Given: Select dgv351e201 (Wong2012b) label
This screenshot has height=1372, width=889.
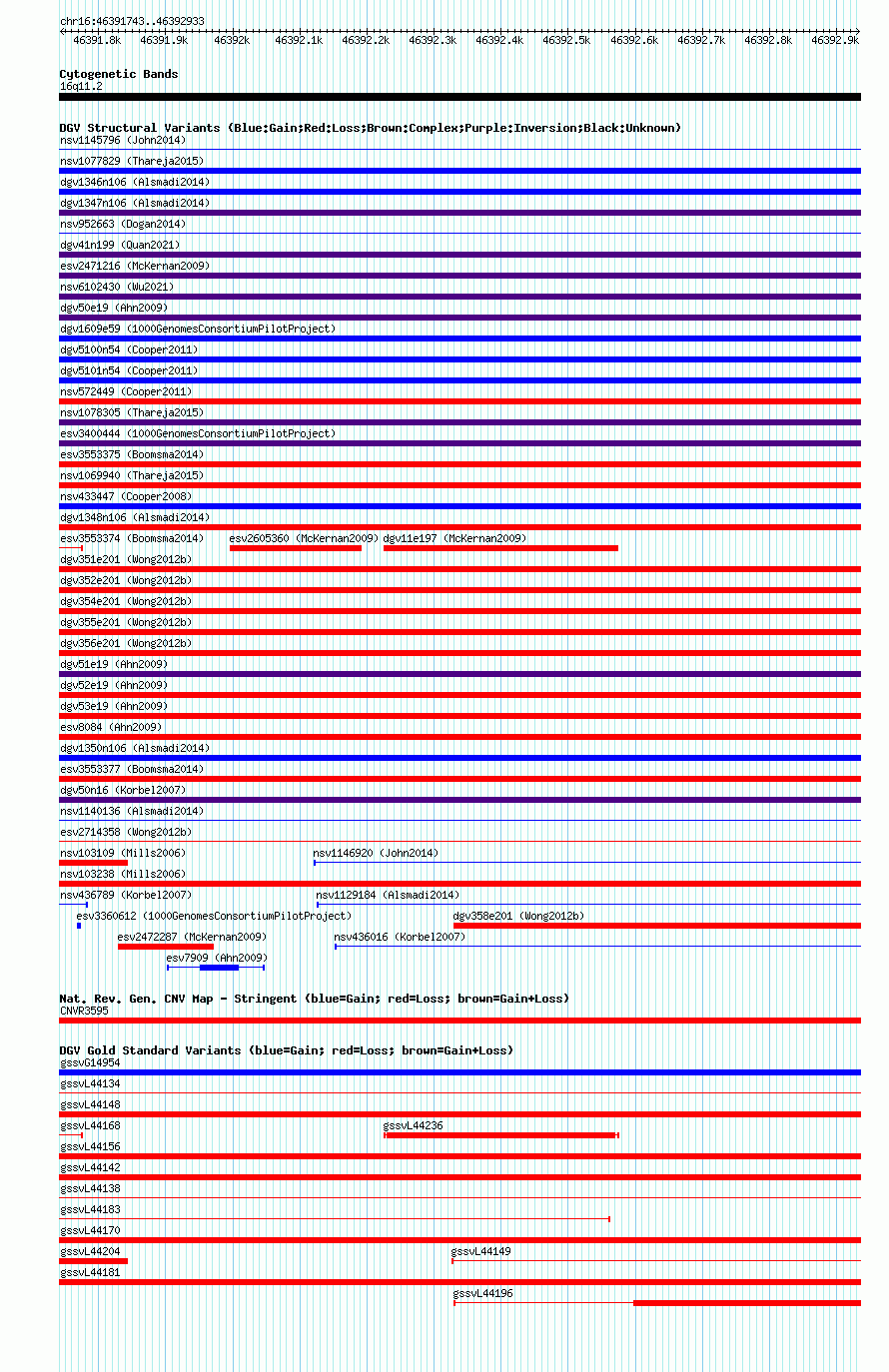Looking at the screenshot, I should pyautogui.click(x=126, y=559).
